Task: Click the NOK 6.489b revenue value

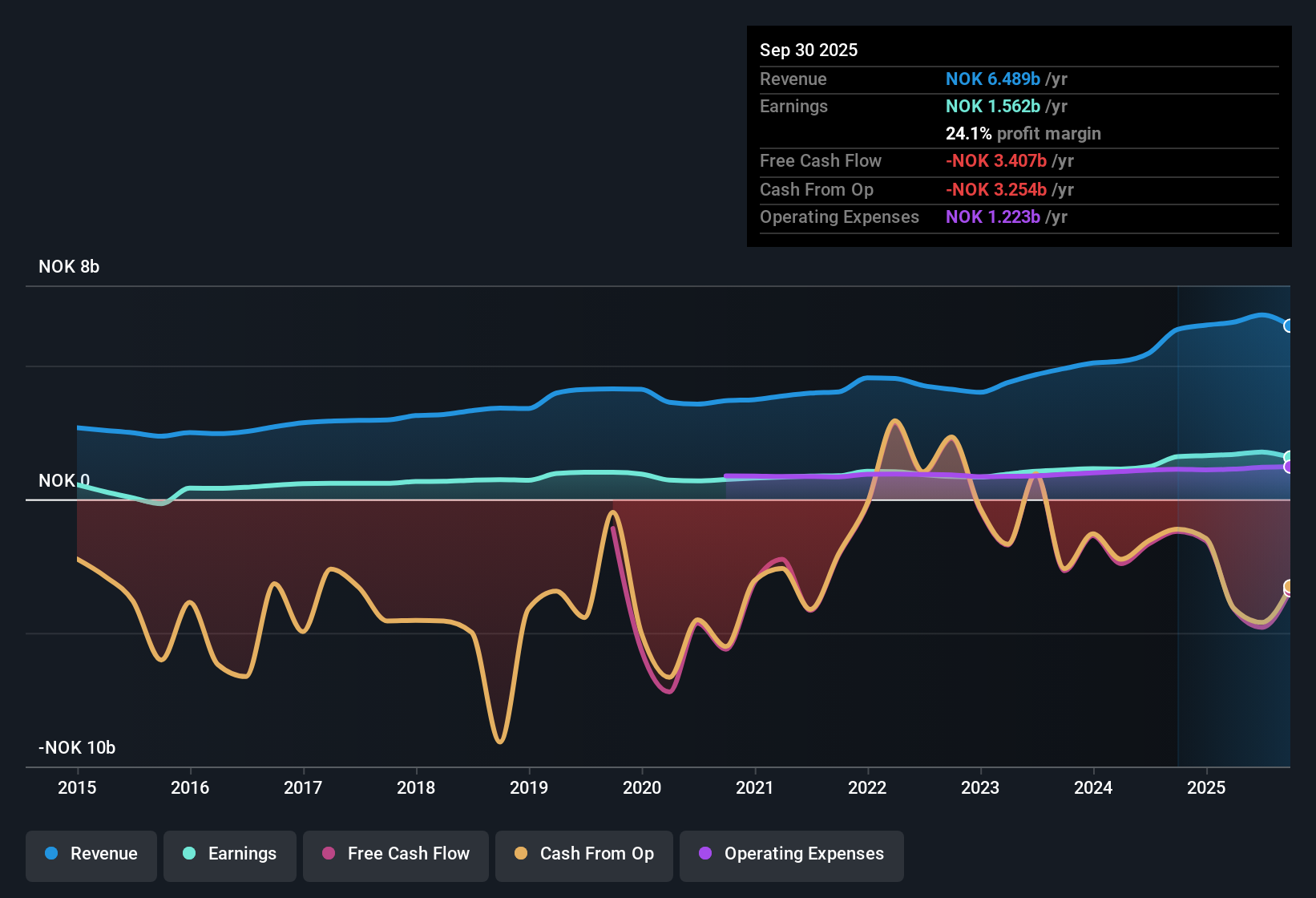Action: [x=992, y=79]
